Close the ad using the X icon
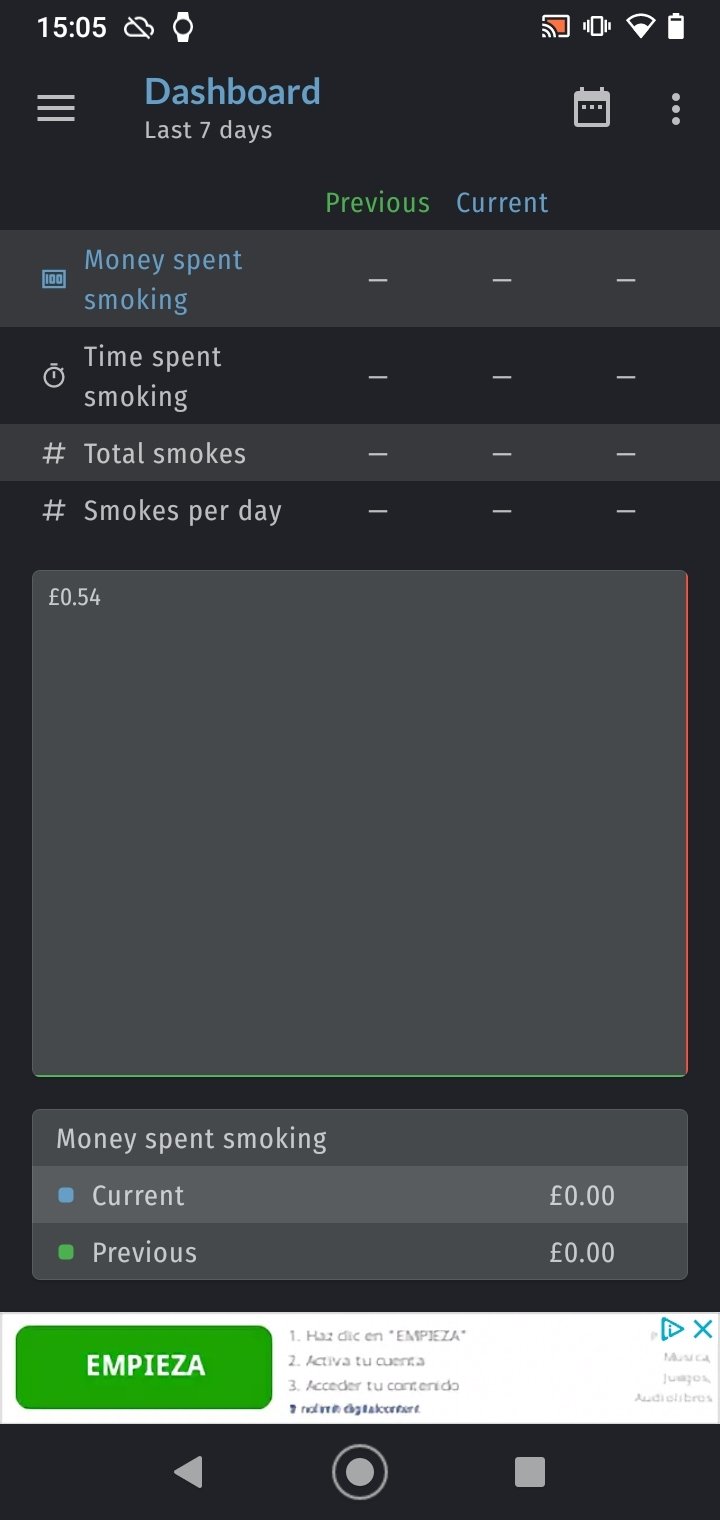The height and width of the screenshot is (1520, 720). tap(703, 1329)
